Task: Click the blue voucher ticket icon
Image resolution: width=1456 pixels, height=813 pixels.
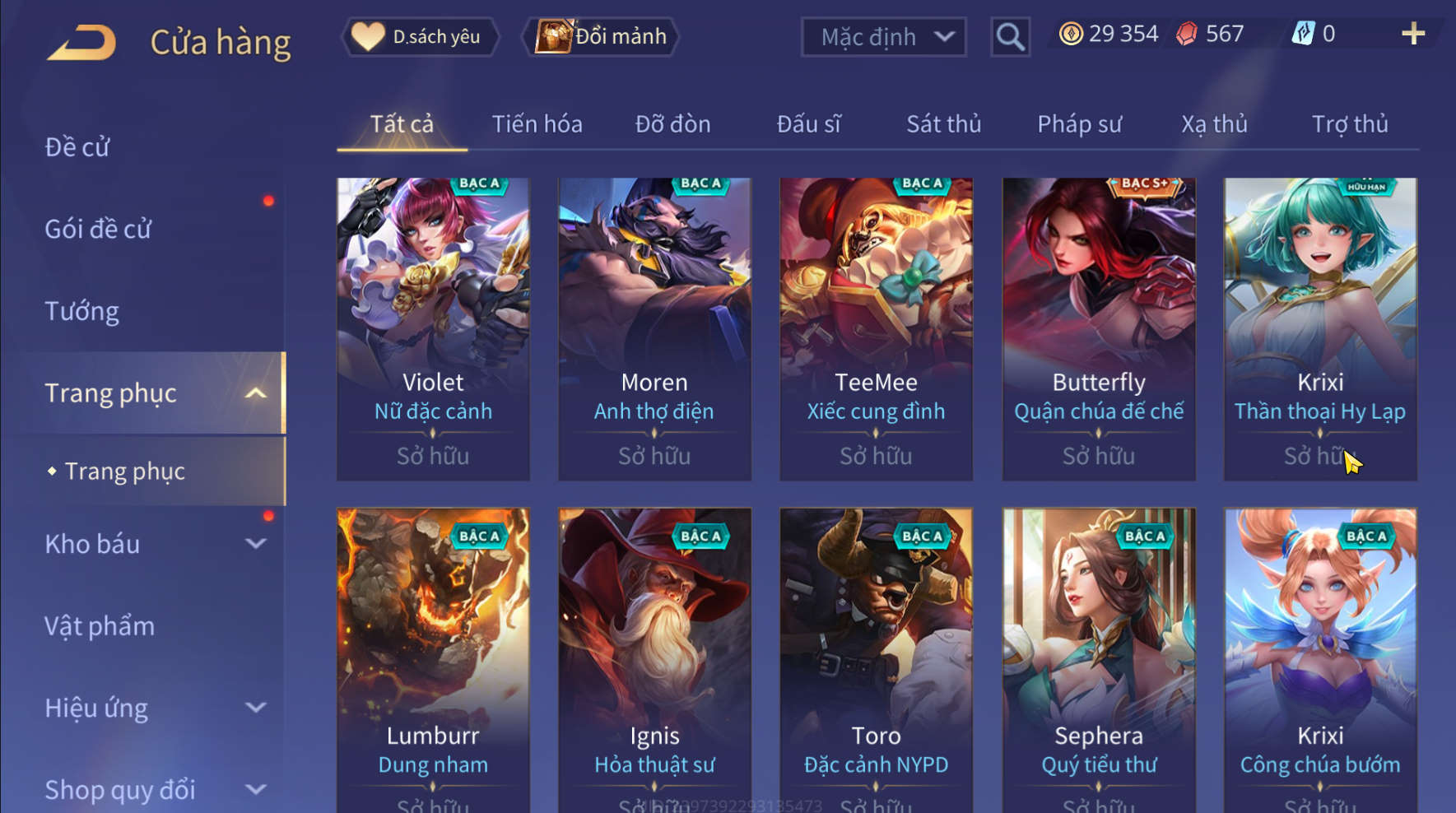Action: point(1303,34)
